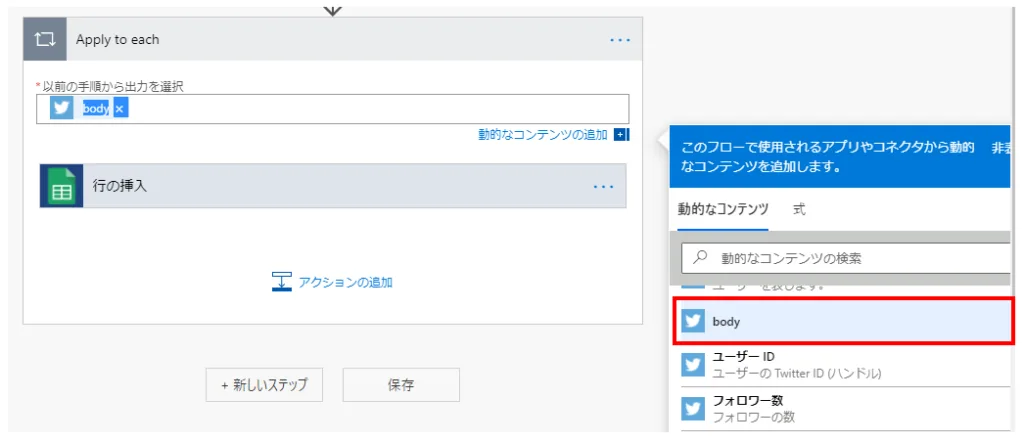Click the フォロワーの数 description text
Screen dimensions: 1024x443
pos(754,417)
